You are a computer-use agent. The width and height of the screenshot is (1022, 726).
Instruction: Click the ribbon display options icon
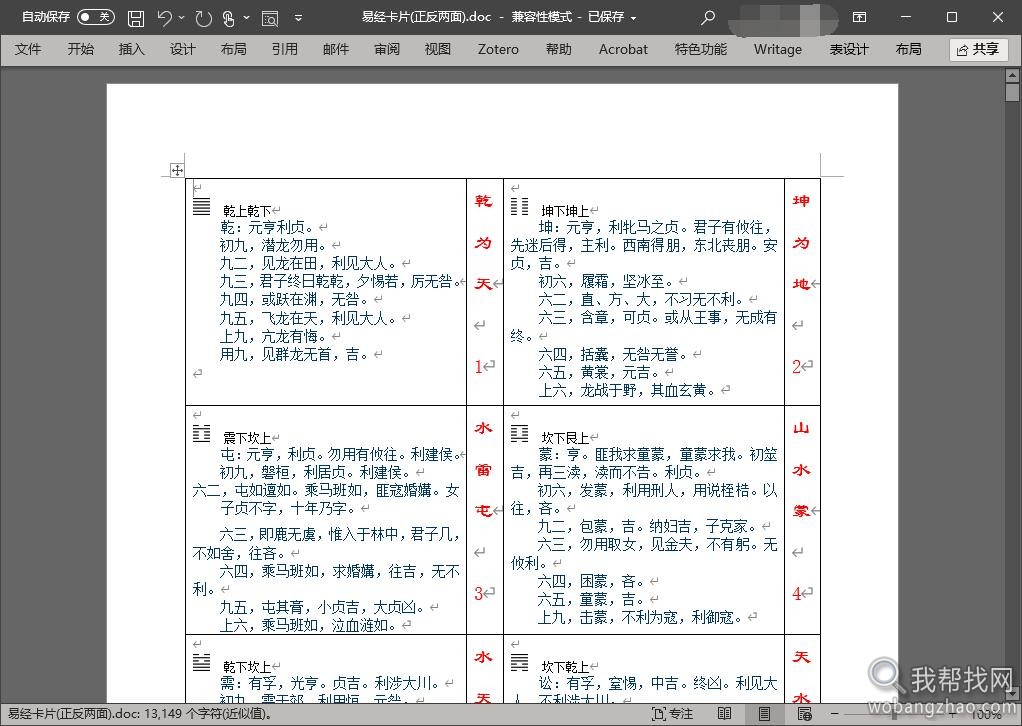[x=860, y=17]
